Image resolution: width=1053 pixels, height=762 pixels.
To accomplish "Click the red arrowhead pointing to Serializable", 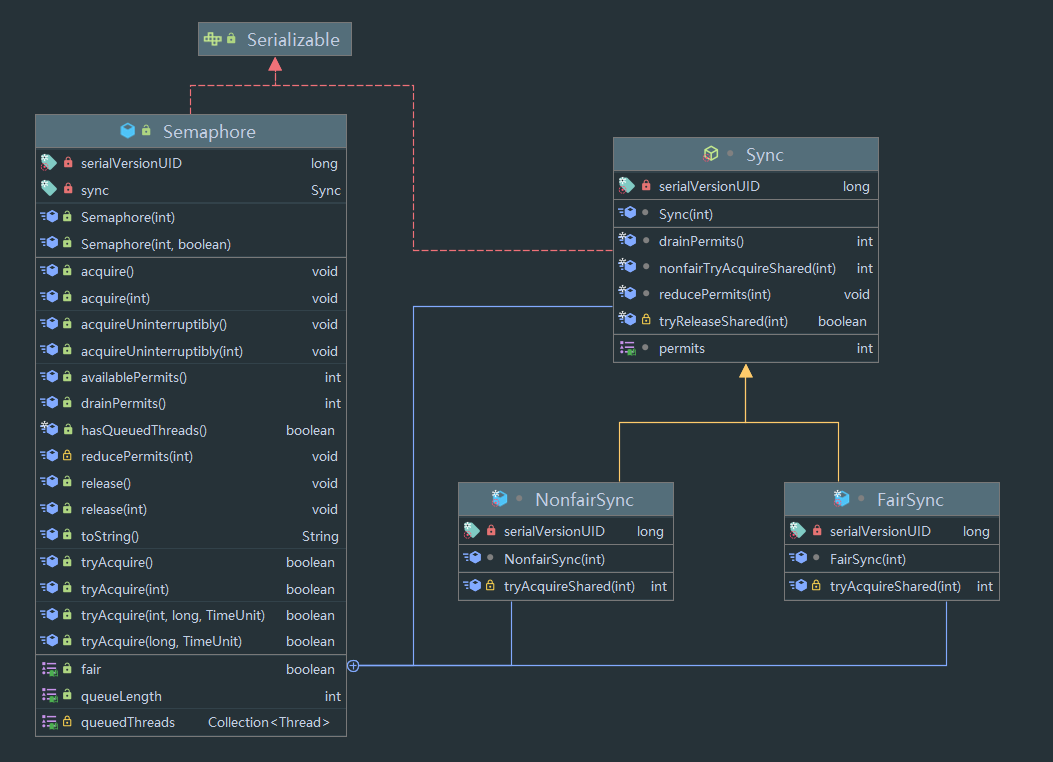I will (275, 65).
